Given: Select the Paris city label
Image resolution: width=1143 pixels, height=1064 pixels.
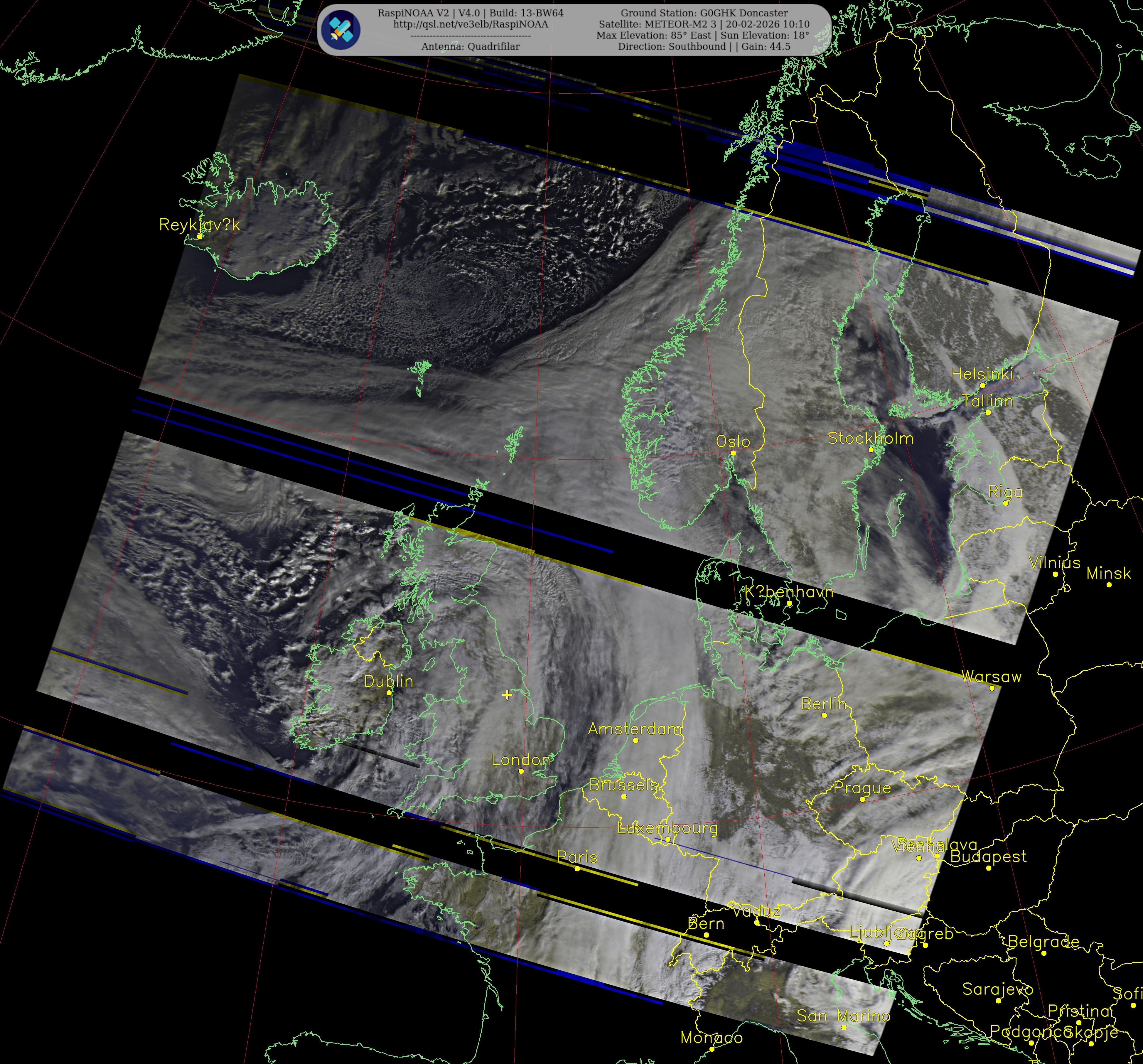Looking at the screenshot, I should (x=577, y=857).
